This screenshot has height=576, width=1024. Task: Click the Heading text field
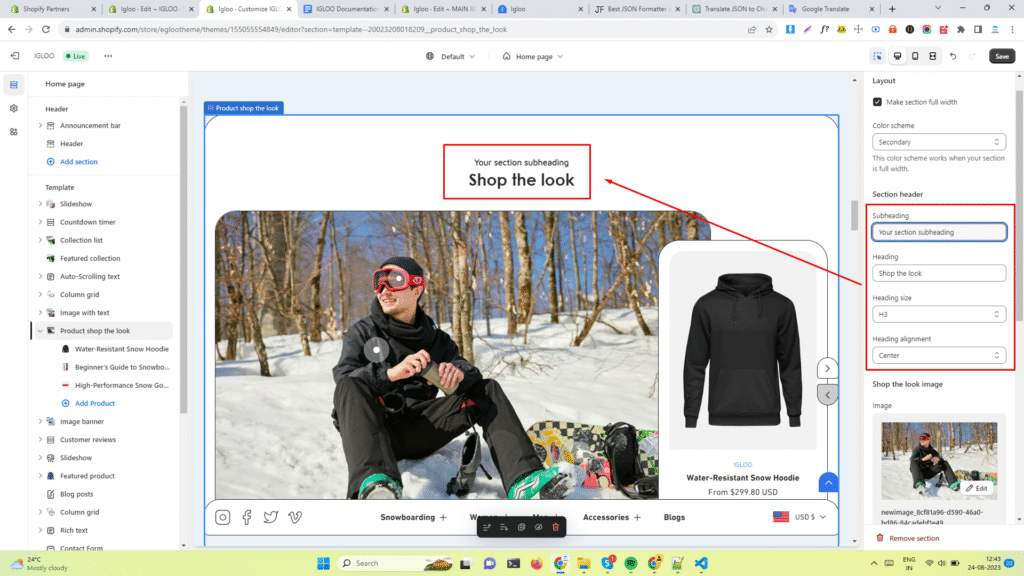coord(938,273)
